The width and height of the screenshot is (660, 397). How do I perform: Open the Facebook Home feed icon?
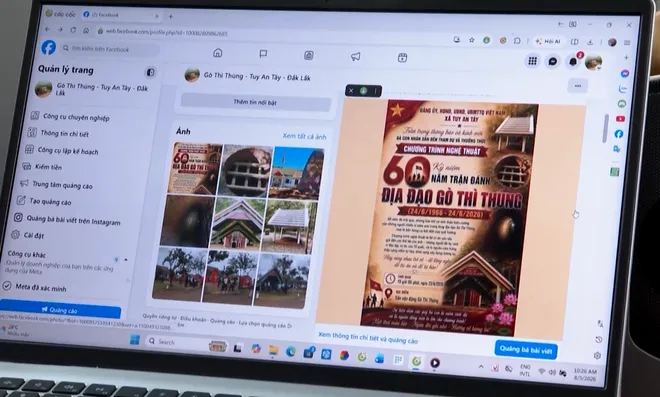(218, 53)
